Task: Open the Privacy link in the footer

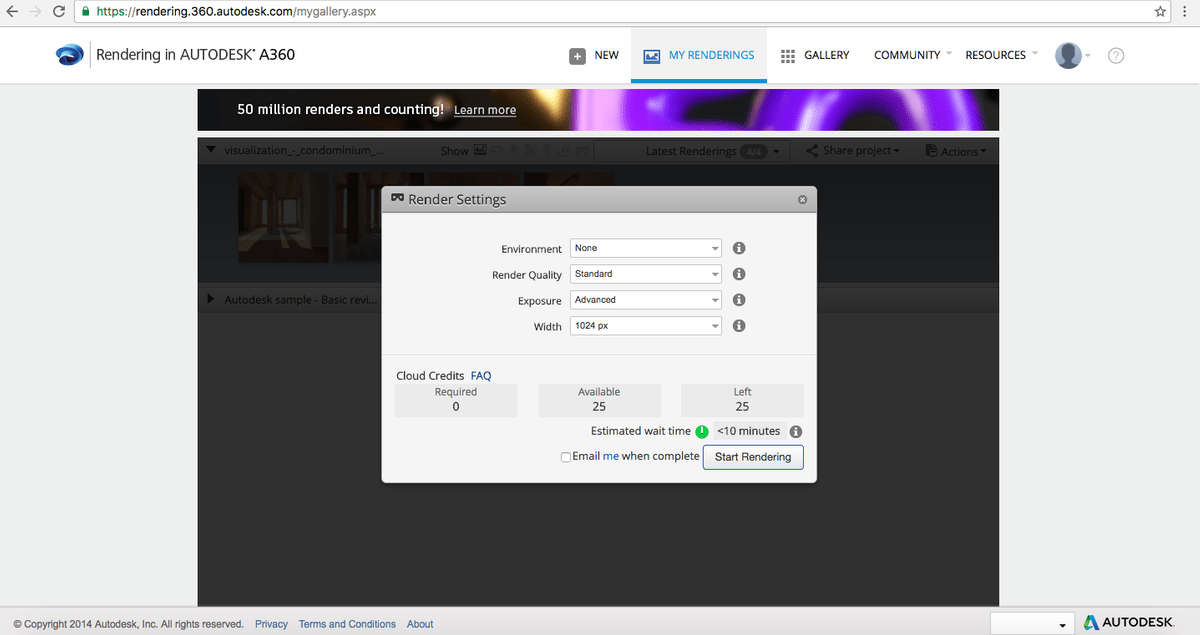Action: point(271,624)
